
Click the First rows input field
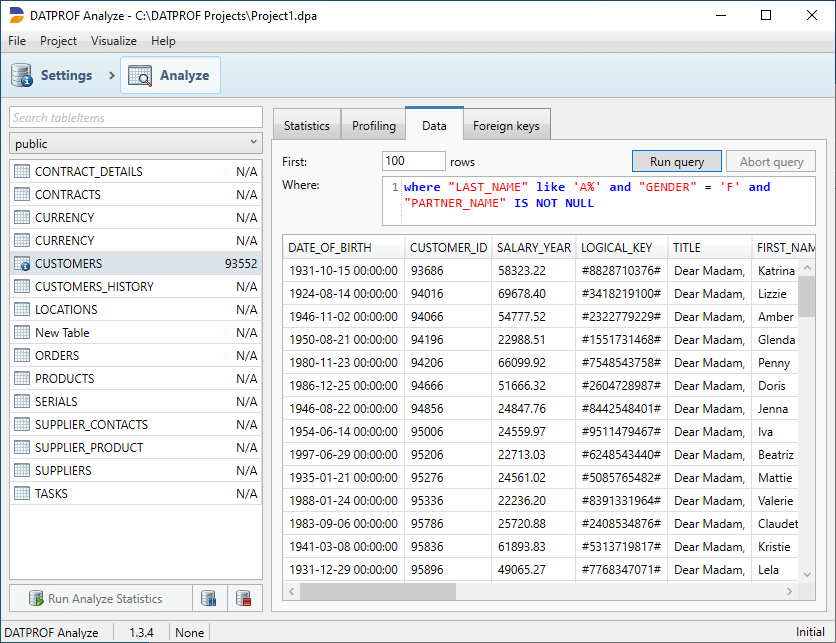pos(413,161)
